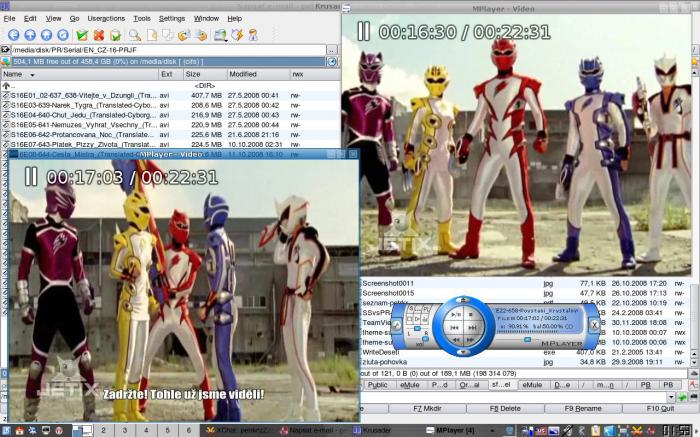Unselect files using the red X icon
This screenshot has height=437, width=700.
click(x=99, y=35)
